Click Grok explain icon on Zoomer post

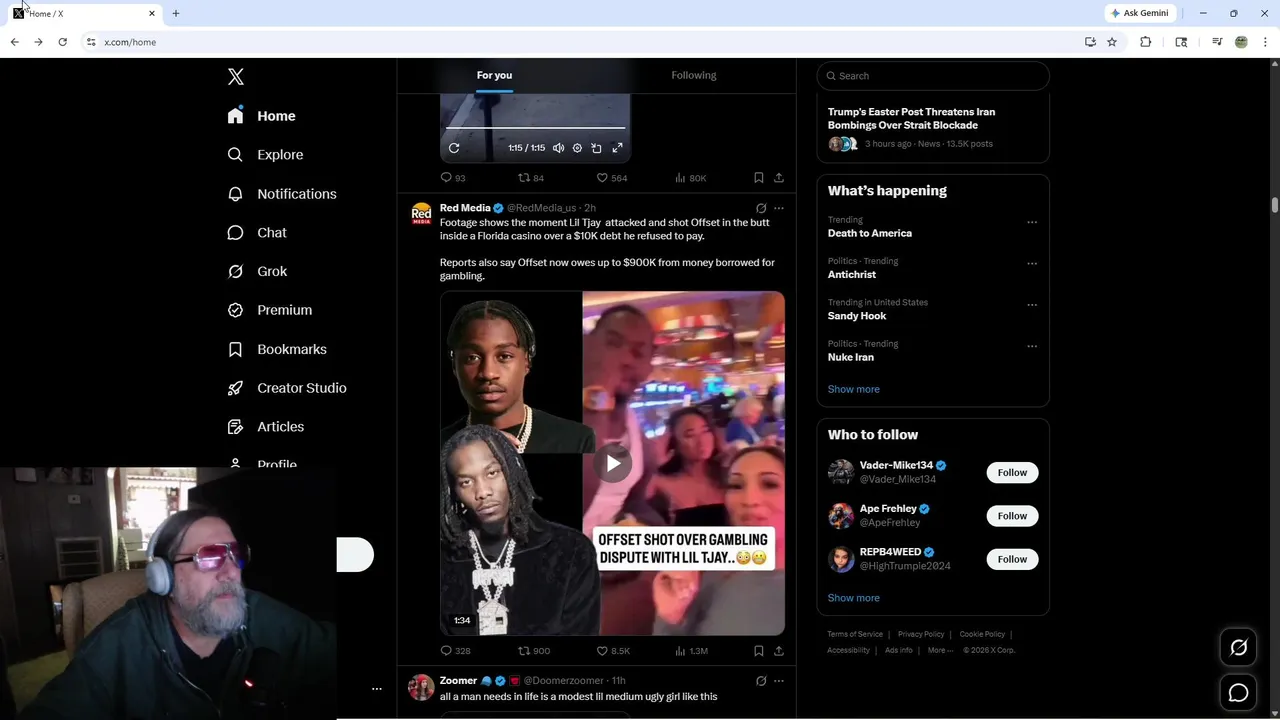click(761, 681)
